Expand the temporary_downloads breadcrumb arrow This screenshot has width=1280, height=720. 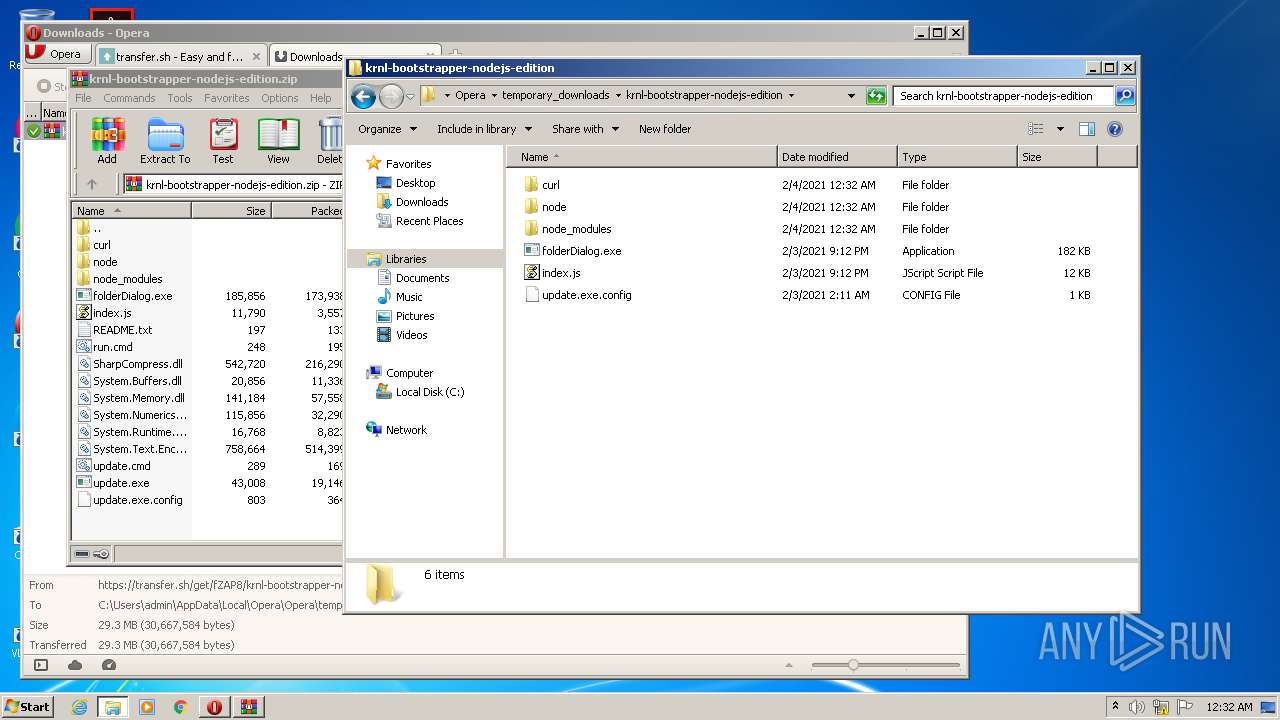coord(617,96)
